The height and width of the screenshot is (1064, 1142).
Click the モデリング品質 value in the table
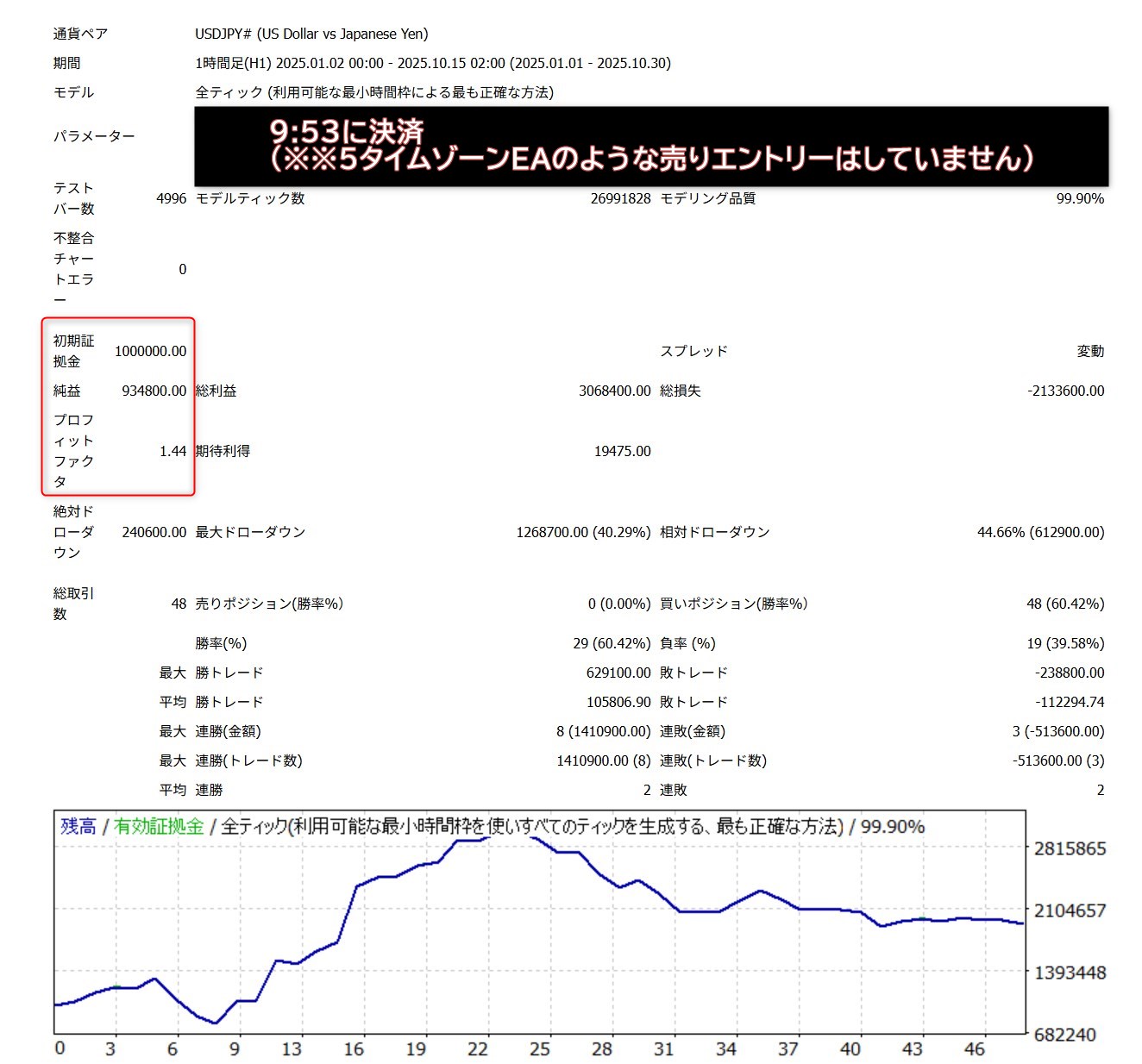[1080, 198]
